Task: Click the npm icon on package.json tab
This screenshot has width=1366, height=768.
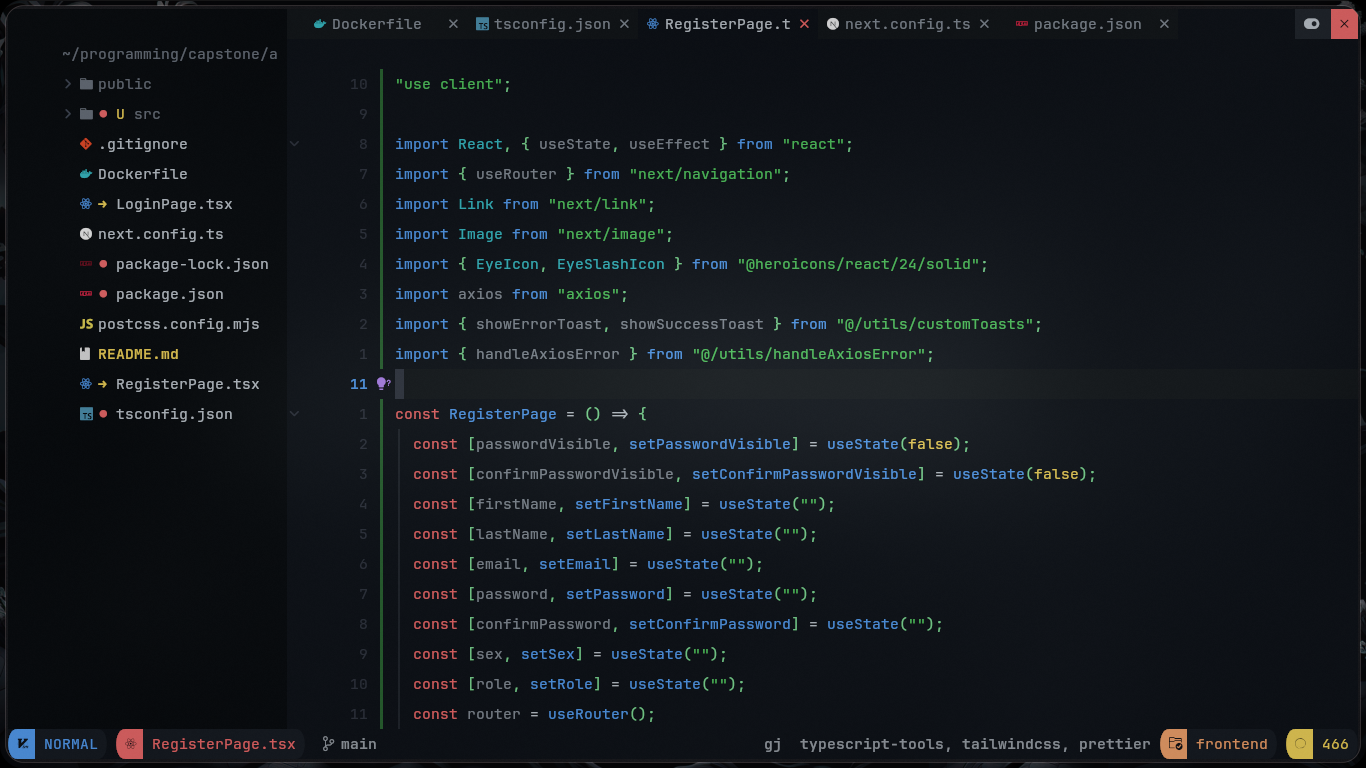Action: [1021, 24]
